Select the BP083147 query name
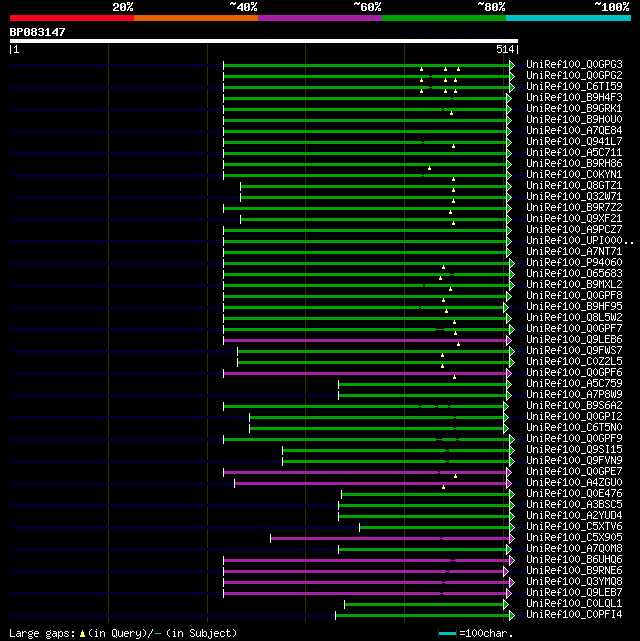The image size is (640, 641). click(37, 32)
